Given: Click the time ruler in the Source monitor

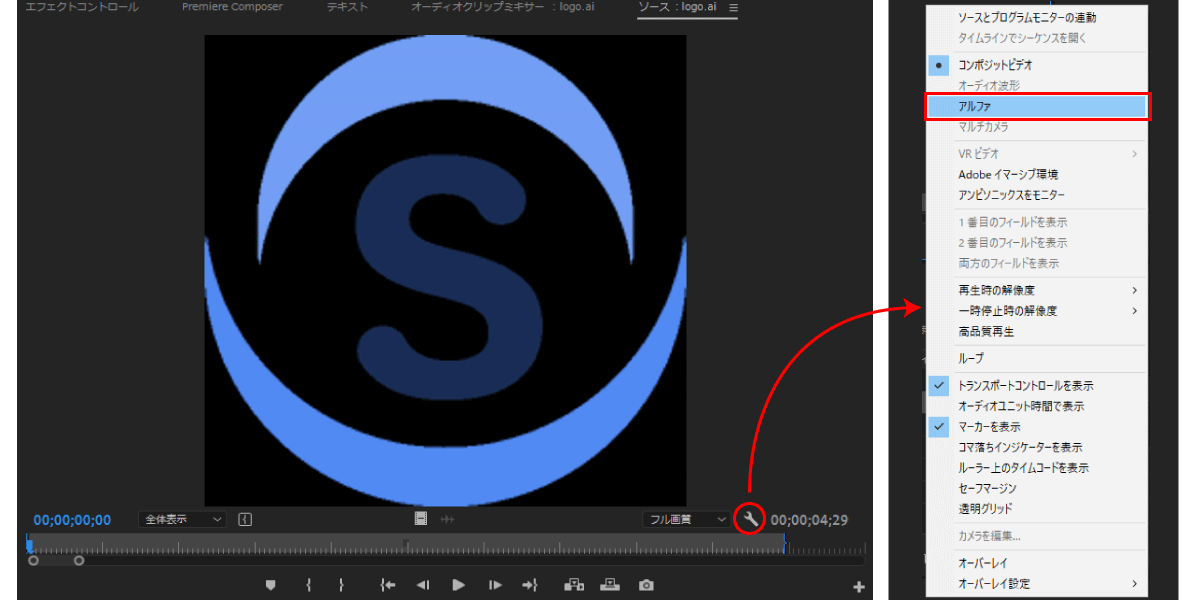Looking at the screenshot, I should point(446,544).
